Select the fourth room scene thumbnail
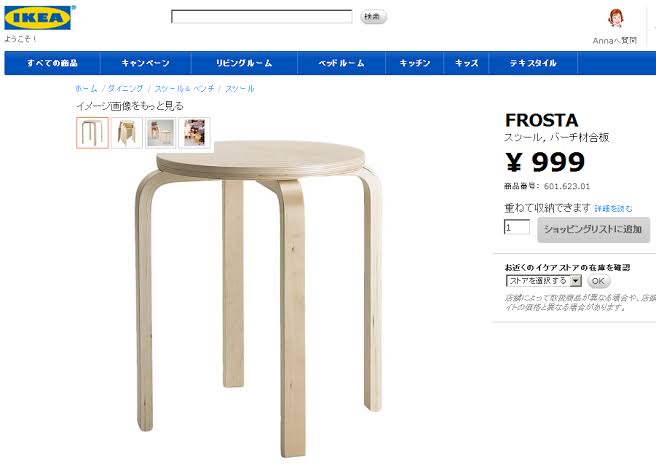The width and height of the screenshot is (656, 468). (x=195, y=133)
